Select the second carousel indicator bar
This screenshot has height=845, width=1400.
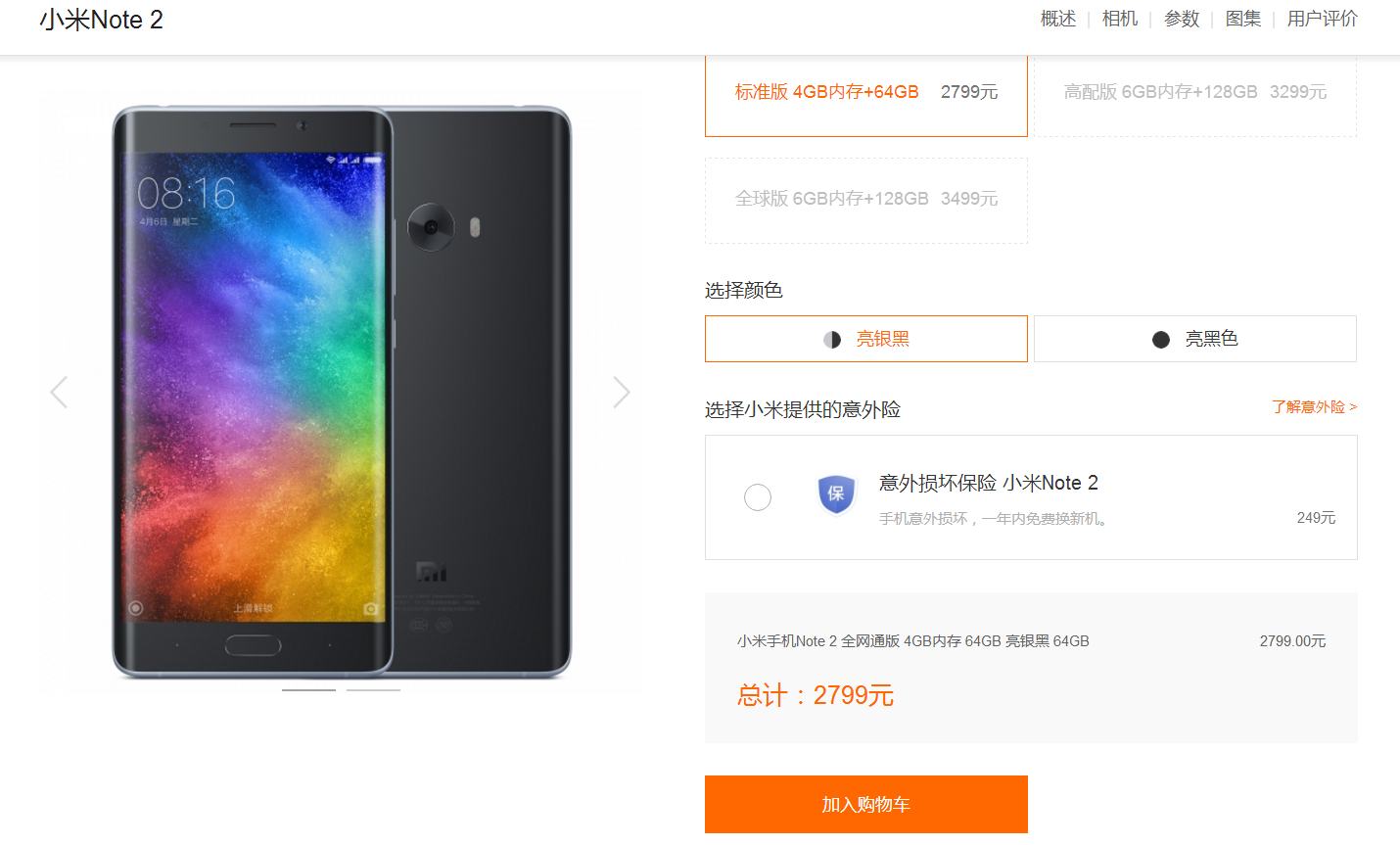tap(373, 690)
